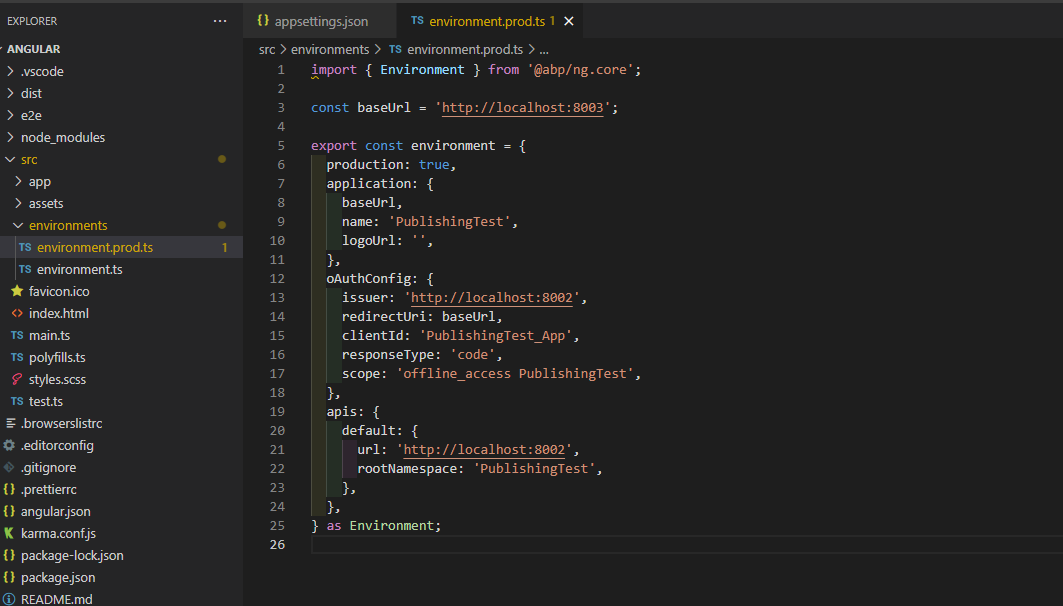Expand the node_modules folder
The width and height of the screenshot is (1063, 606).
click(63, 138)
